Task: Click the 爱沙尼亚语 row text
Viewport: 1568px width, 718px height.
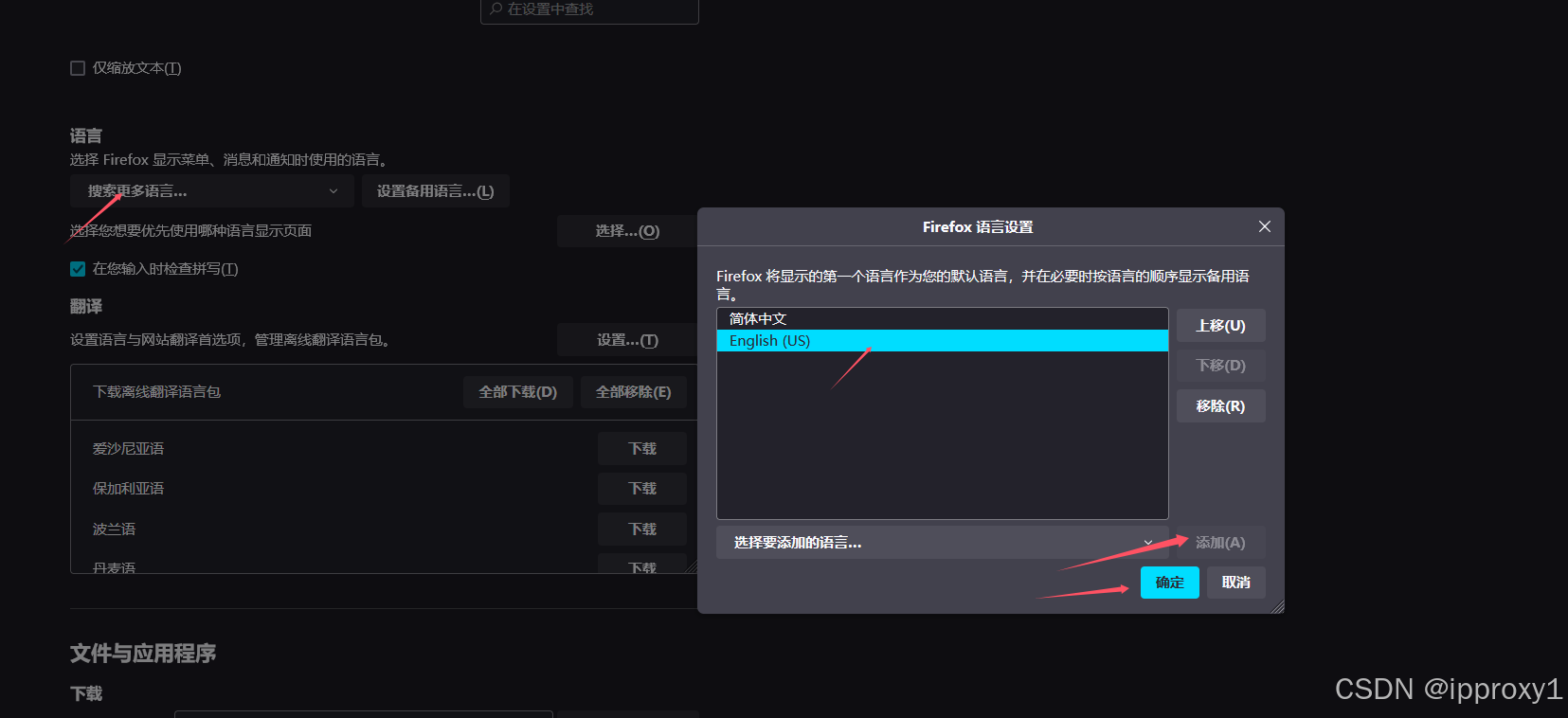Action: pos(129,449)
